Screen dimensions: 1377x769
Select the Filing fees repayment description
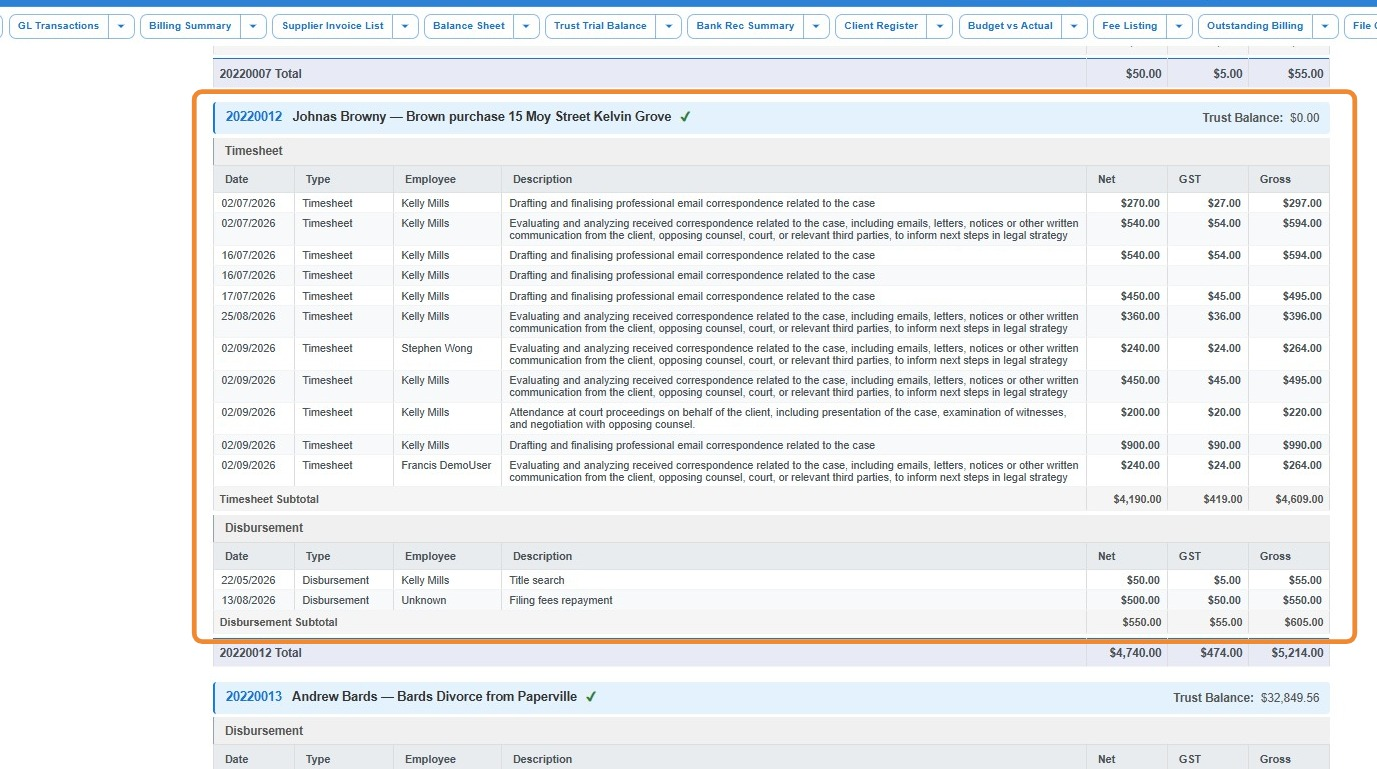(561, 600)
